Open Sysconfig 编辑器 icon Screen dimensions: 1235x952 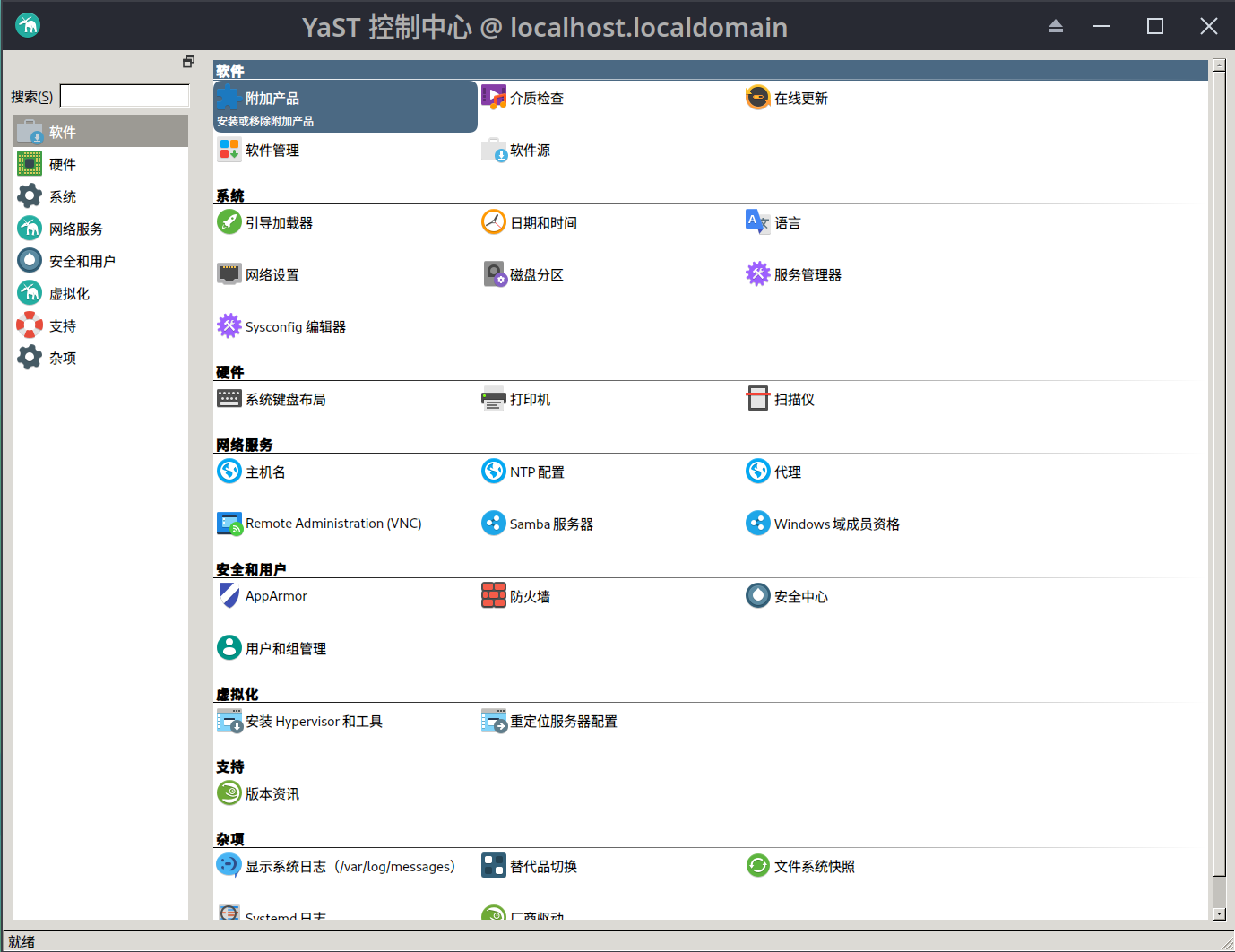(x=229, y=325)
